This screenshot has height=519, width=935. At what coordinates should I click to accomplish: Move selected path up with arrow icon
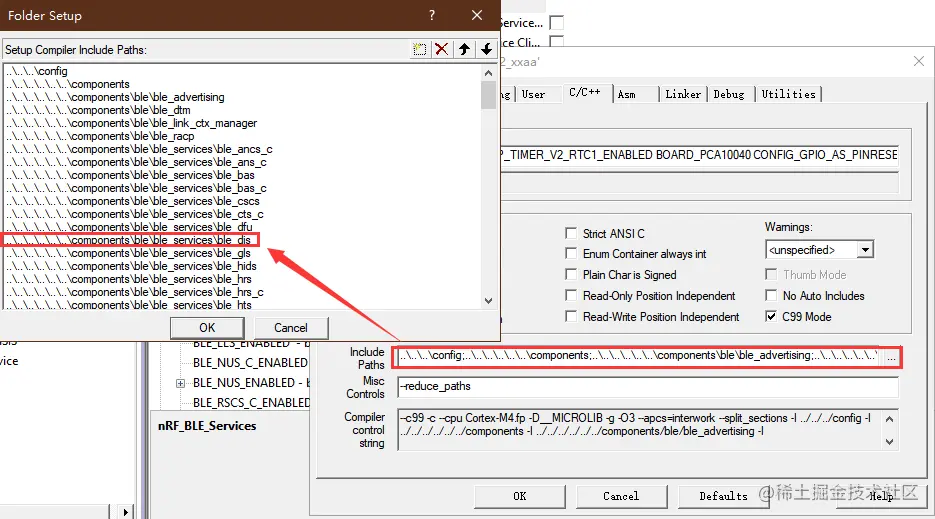[x=465, y=49]
